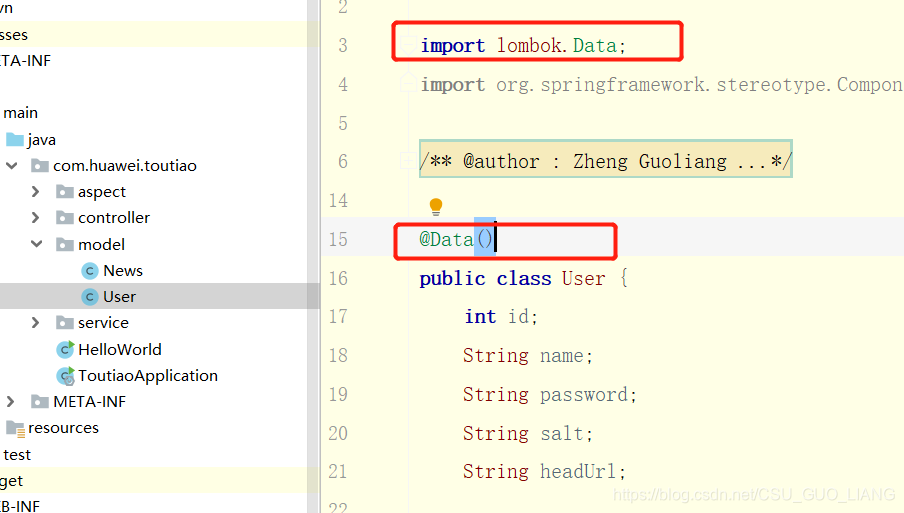Click the controller package folder icon
The height and width of the screenshot is (513, 904).
tap(65, 218)
